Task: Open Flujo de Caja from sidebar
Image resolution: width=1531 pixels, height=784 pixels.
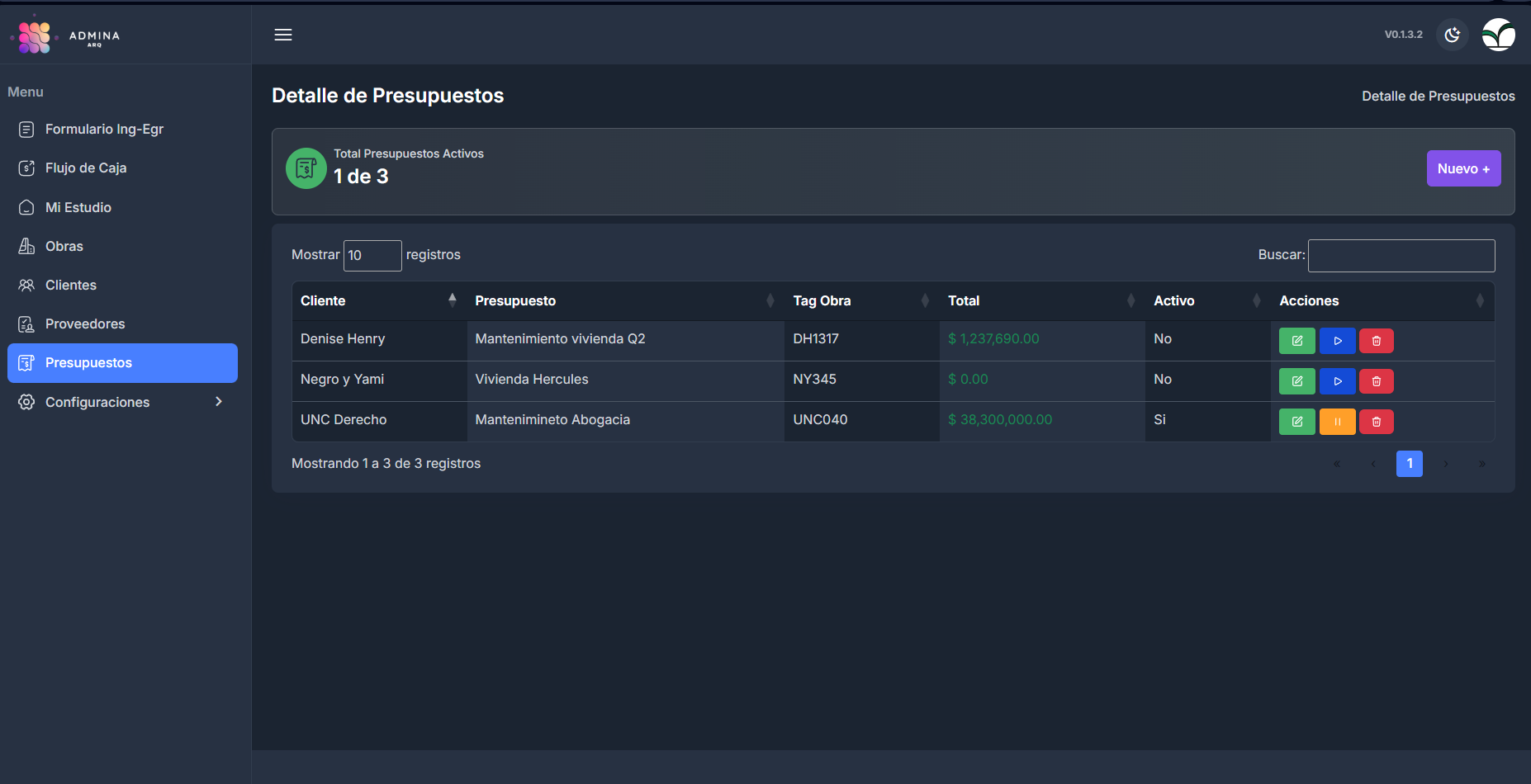Action: click(86, 168)
